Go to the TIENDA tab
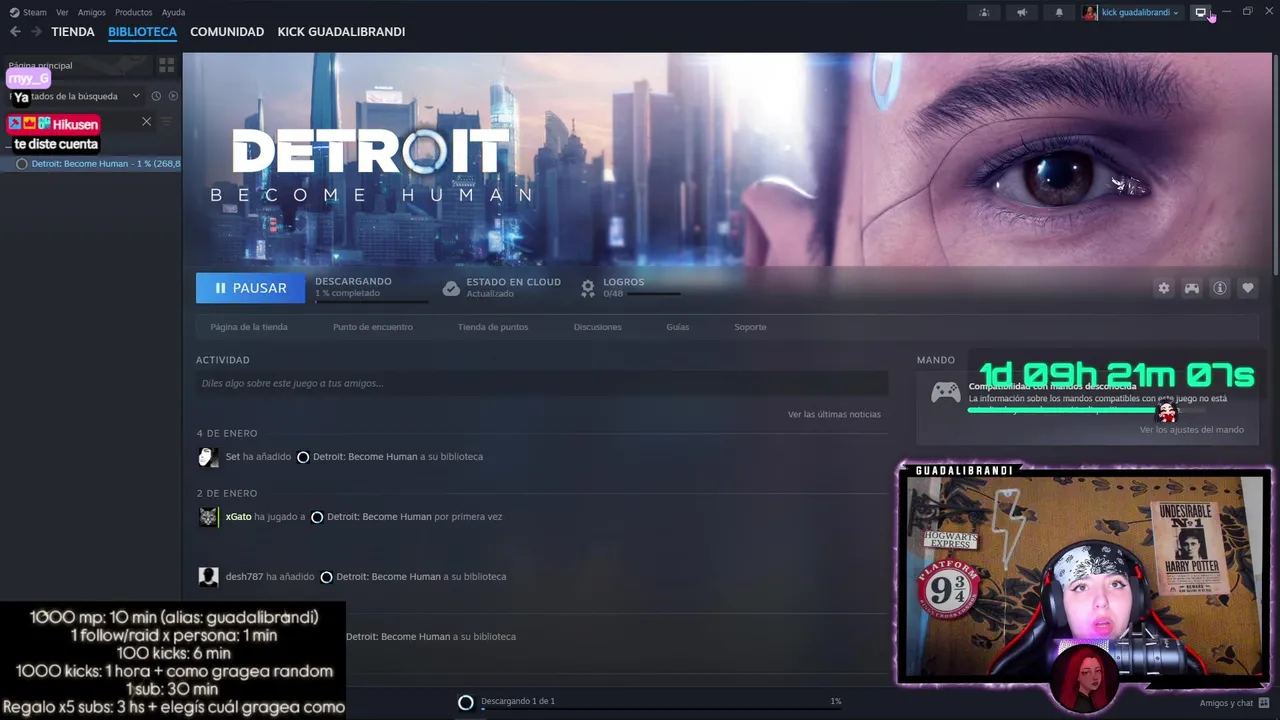 point(73,32)
